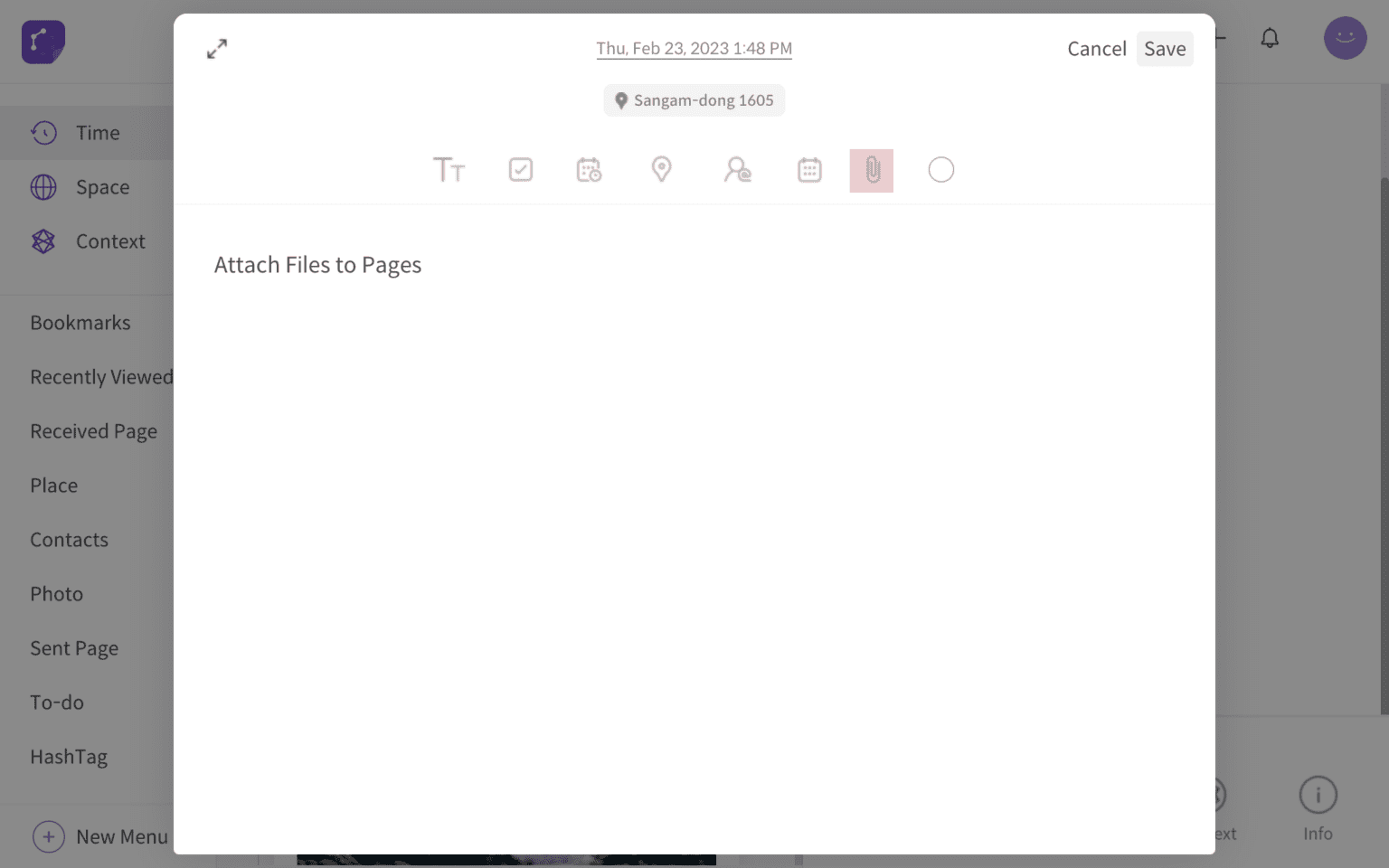Image resolution: width=1389 pixels, height=868 pixels.
Task: Add a contact with the person icon
Action: tap(737, 170)
